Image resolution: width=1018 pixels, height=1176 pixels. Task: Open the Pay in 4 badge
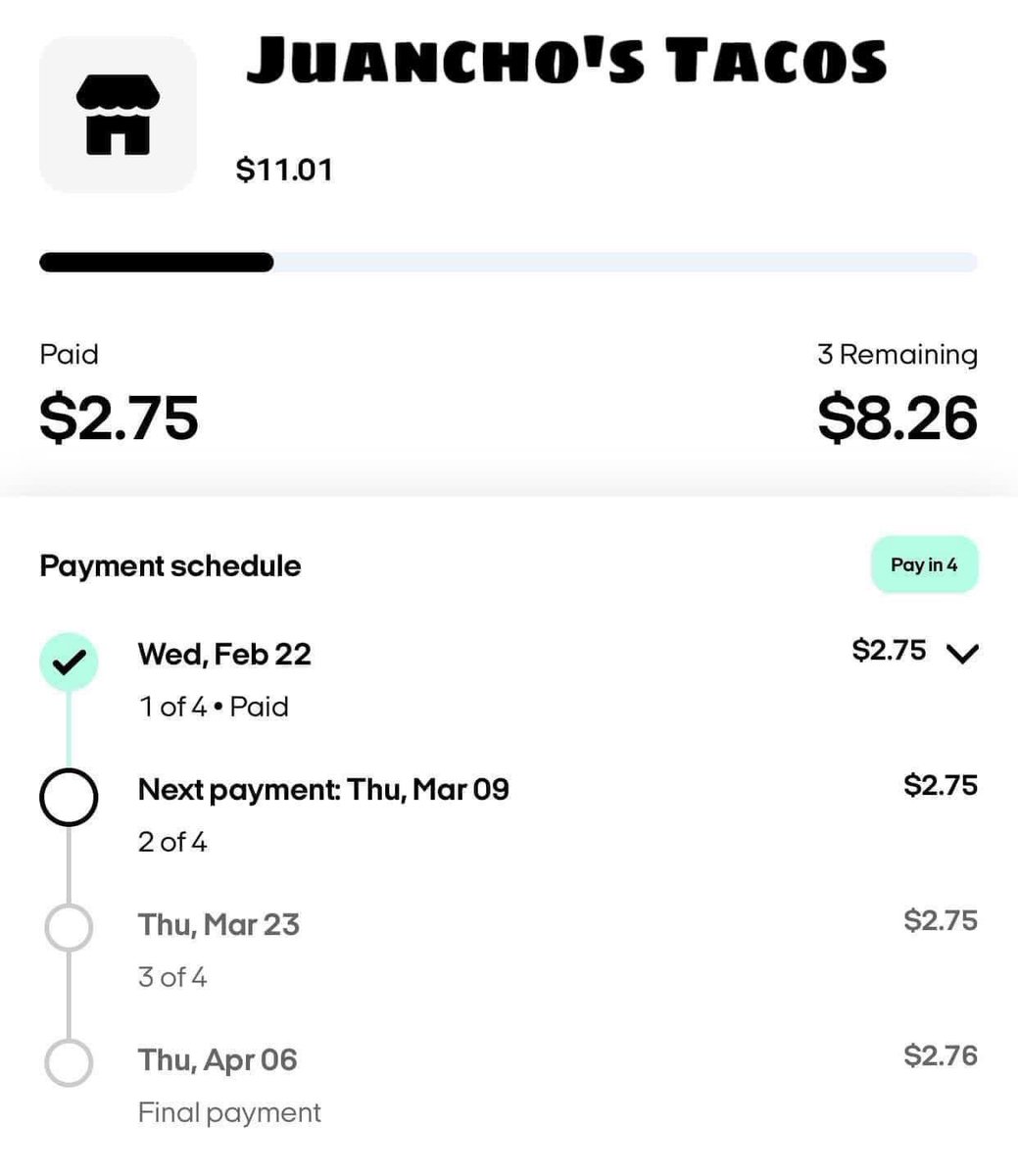point(924,564)
